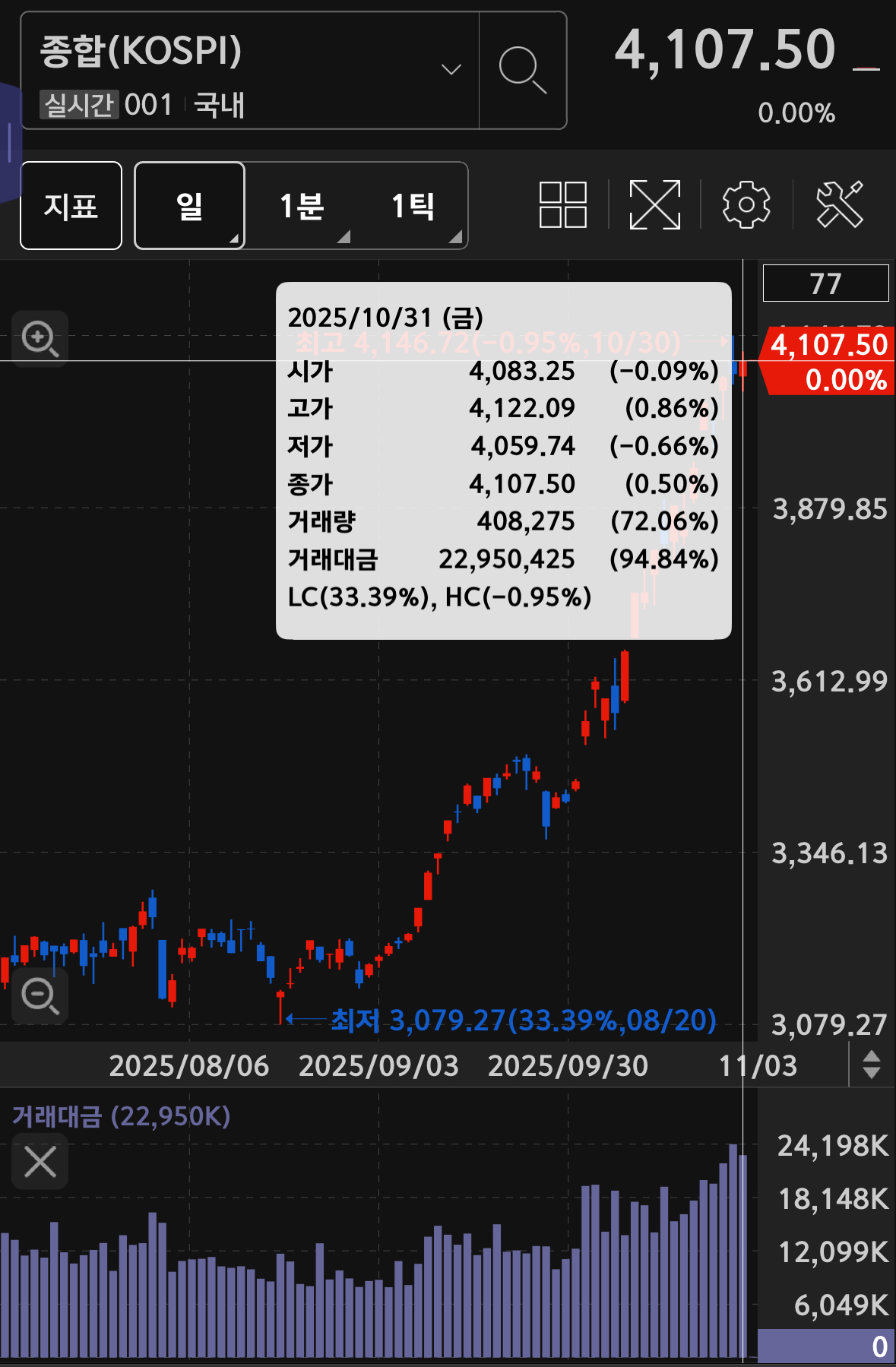This screenshot has width=896, height=1367.
Task: Click the 종가 4,107.50 tooltip row
Action: pos(503,484)
